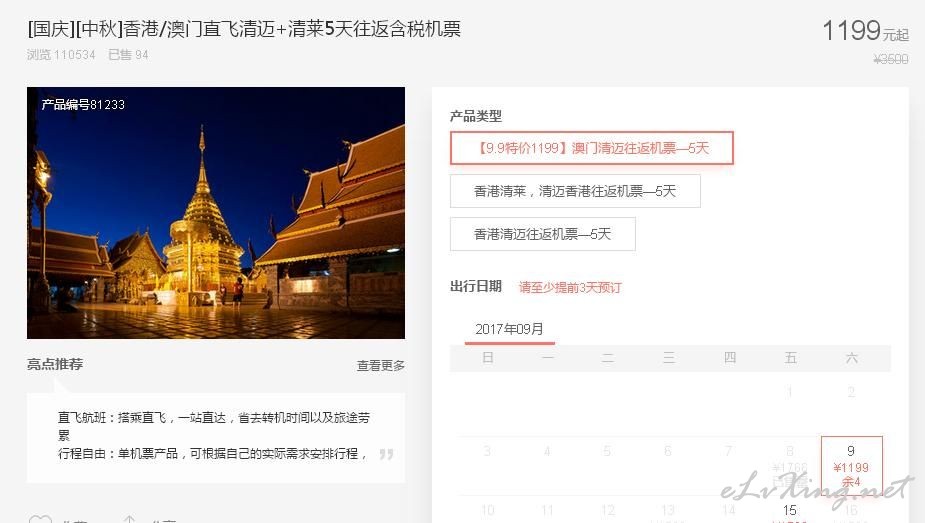Viewport: 925px width, 523px height.
Task: Click the 日 weekday column header
Action: (488, 358)
